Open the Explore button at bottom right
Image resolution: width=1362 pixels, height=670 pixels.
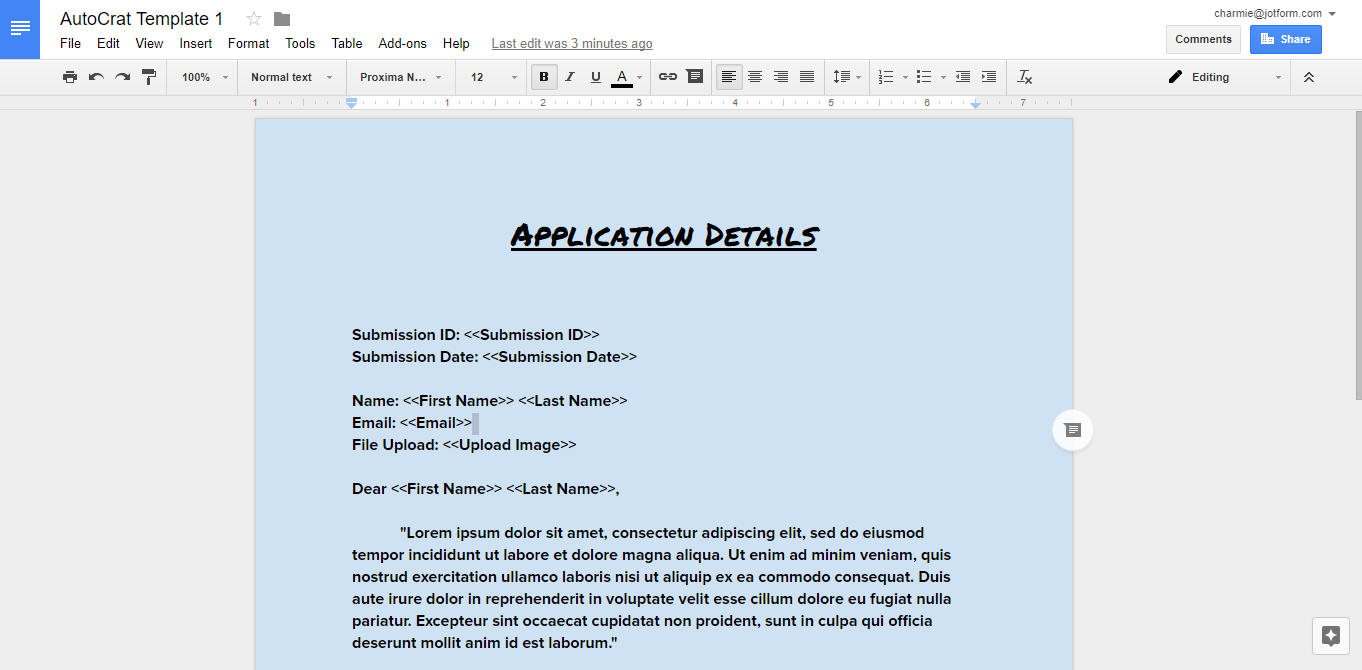click(1330, 636)
